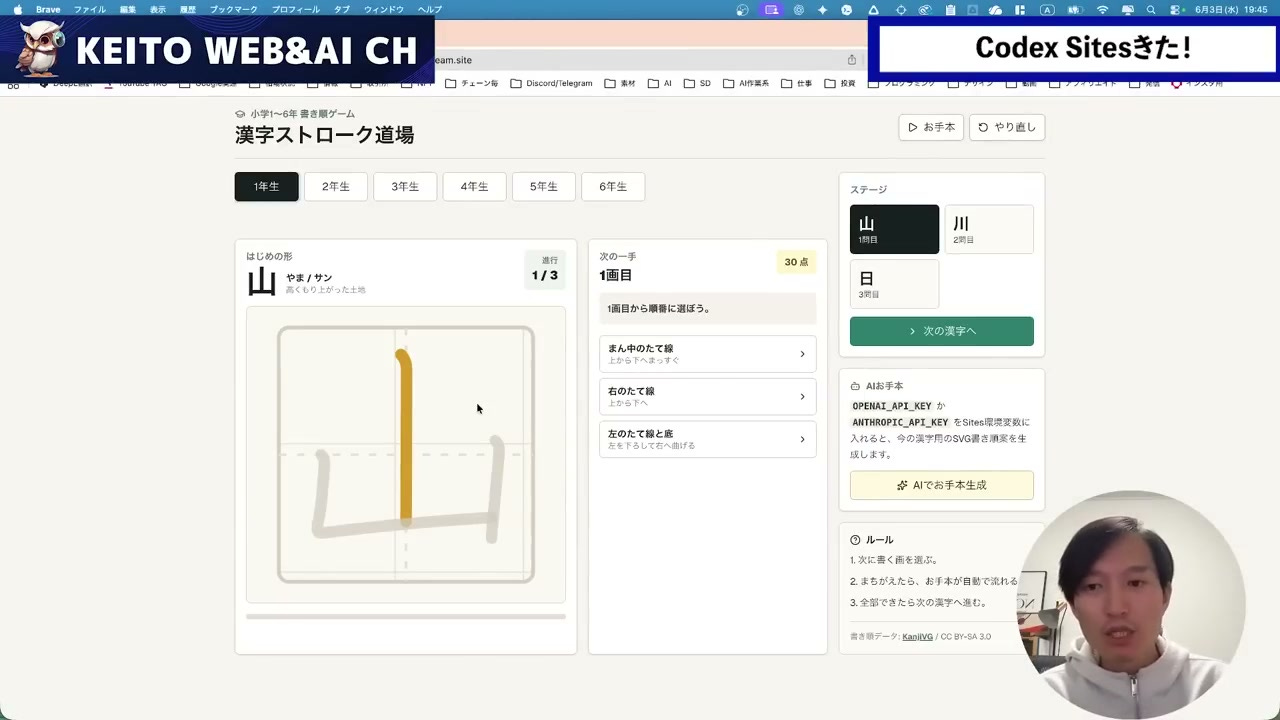Click the やり直し reset button
This screenshot has height=720, width=1280.
click(x=1007, y=127)
